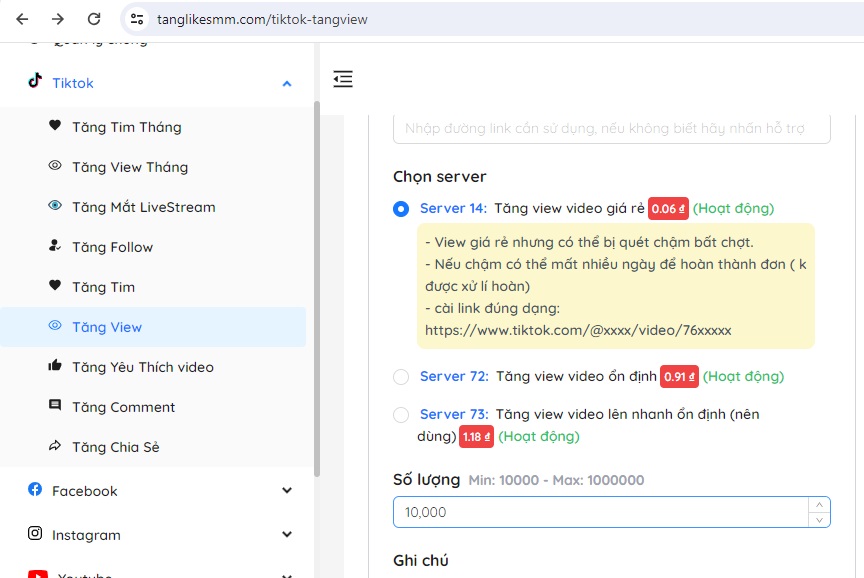Click the TikTok logo icon in sidebar
Screen dimensions: 864x578
pyautogui.click(x=35, y=80)
